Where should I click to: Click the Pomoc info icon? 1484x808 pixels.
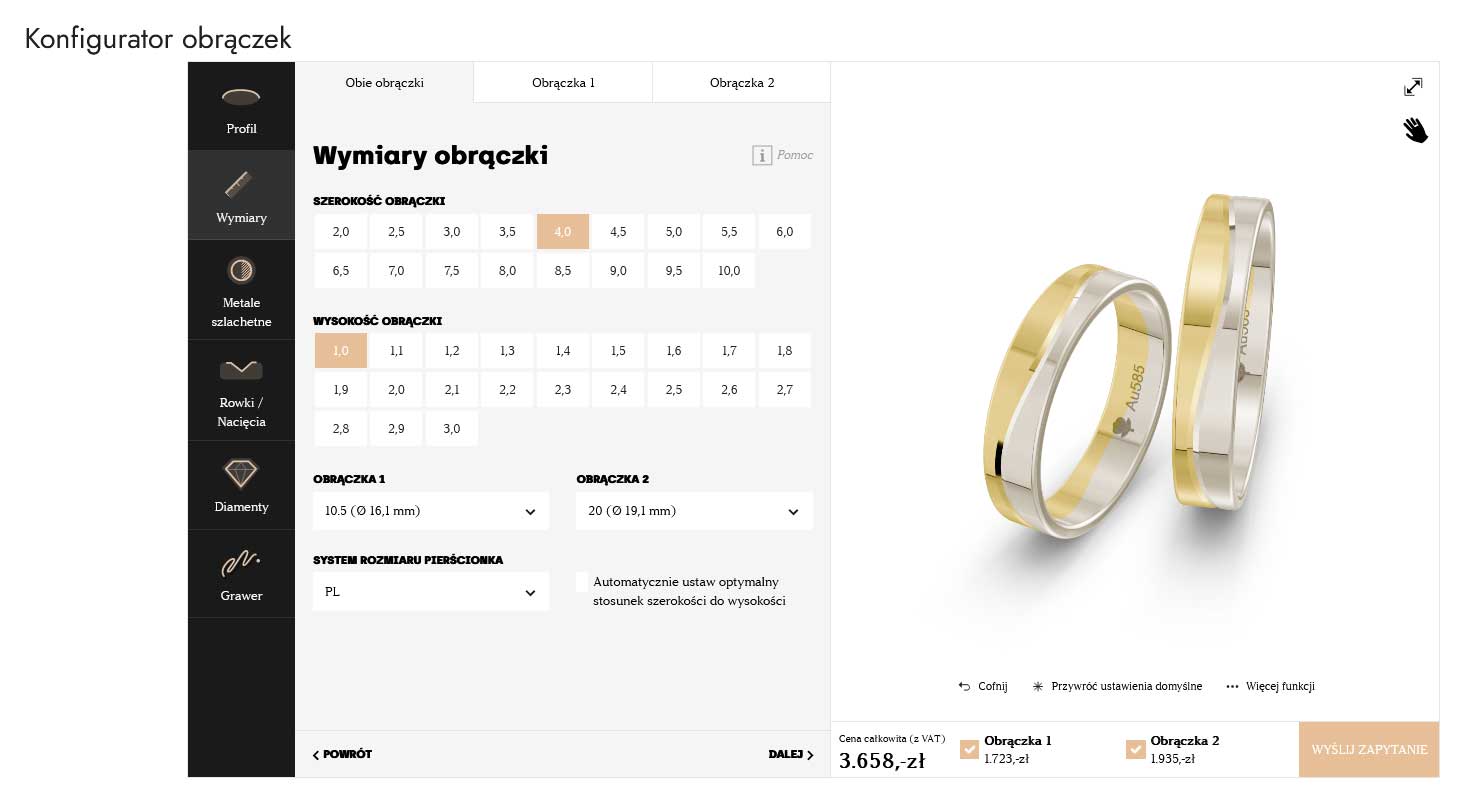(x=762, y=155)
